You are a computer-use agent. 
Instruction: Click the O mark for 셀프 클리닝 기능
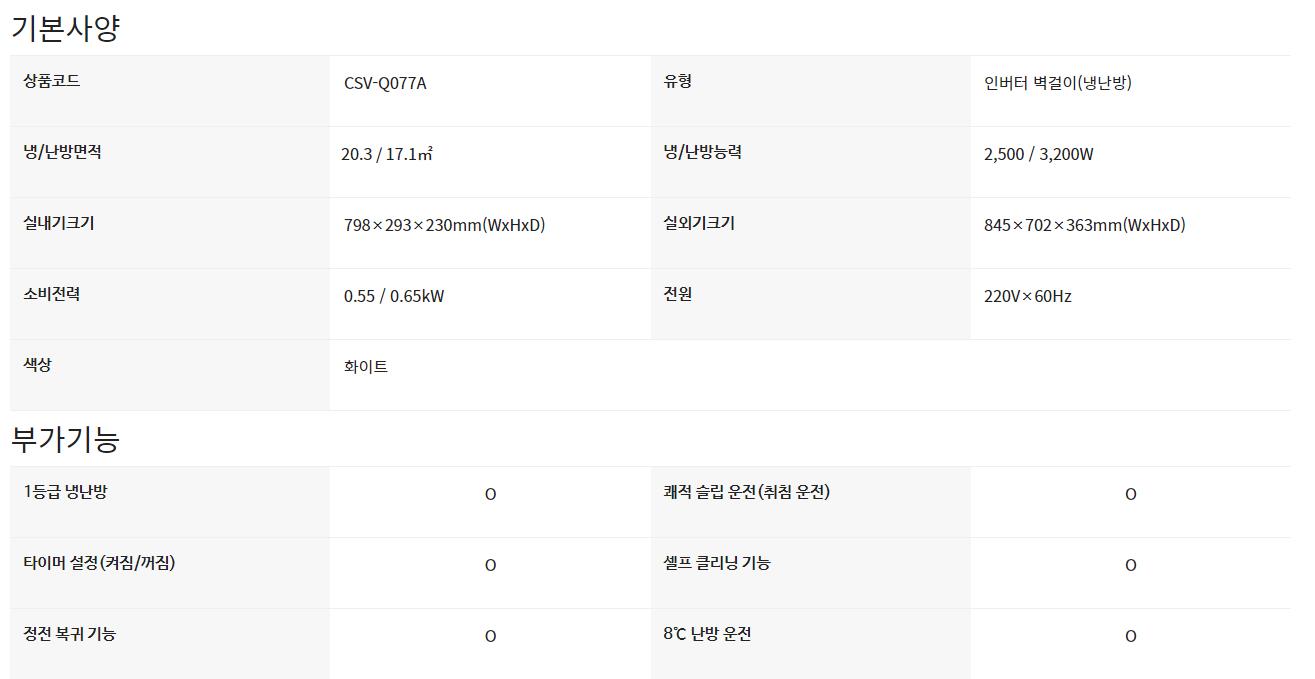click(1130, 565)
